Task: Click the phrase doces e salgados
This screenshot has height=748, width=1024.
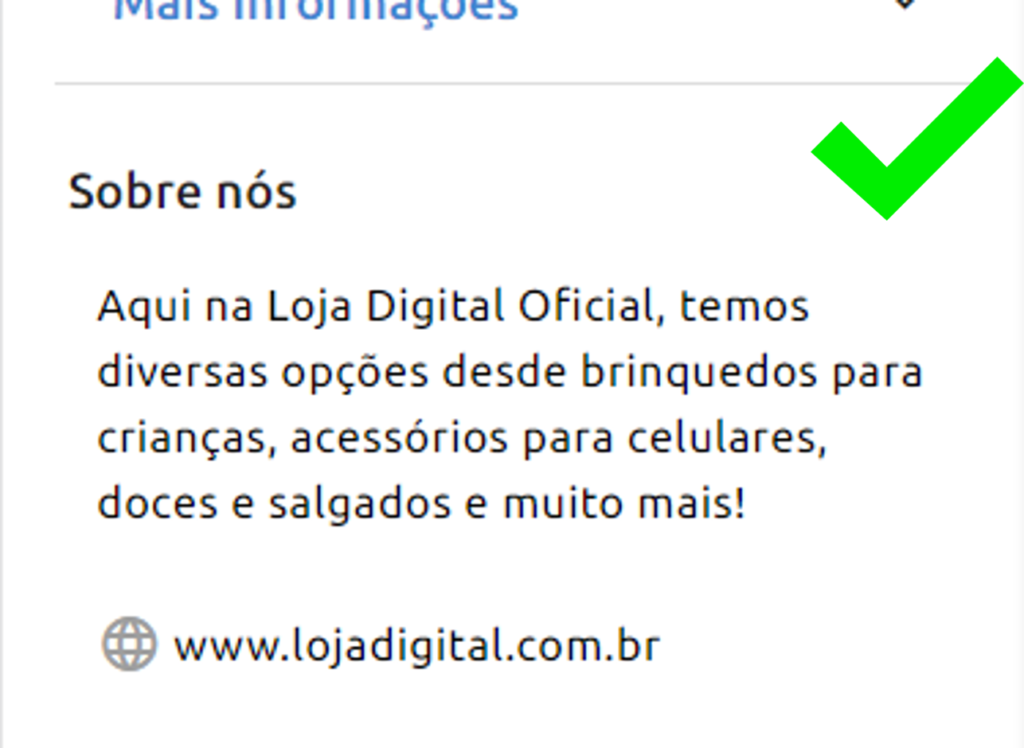Action: [x=274, y=504]
